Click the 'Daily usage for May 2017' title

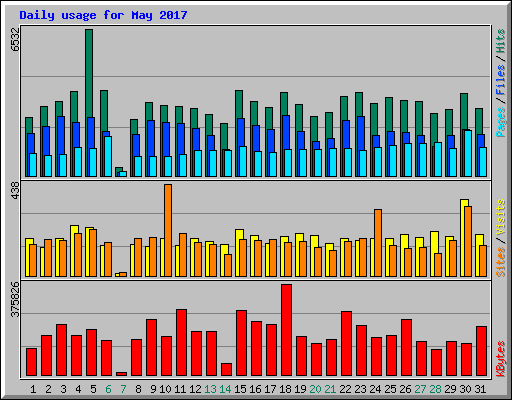pos(103,15)
